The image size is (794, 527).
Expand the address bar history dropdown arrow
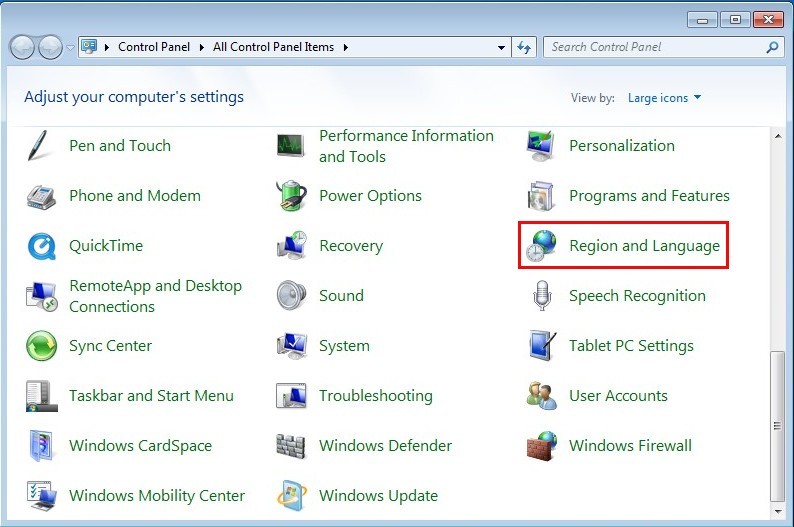point(502,47)
